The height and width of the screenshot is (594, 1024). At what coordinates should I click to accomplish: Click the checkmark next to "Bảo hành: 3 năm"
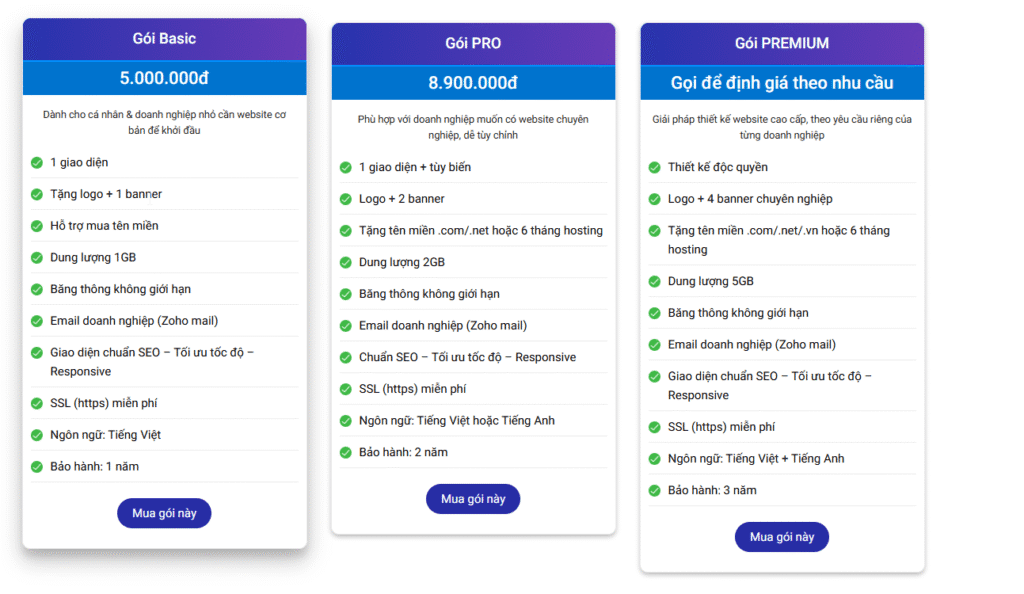point(654,491)
